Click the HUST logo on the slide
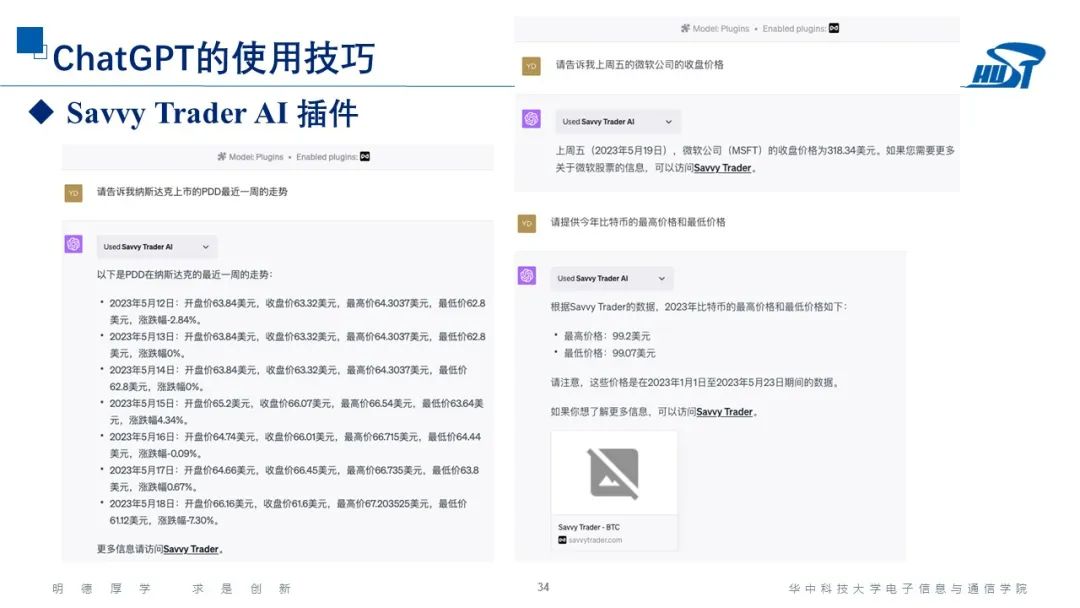1080x608 pixels. click(x=1006, y=65)
